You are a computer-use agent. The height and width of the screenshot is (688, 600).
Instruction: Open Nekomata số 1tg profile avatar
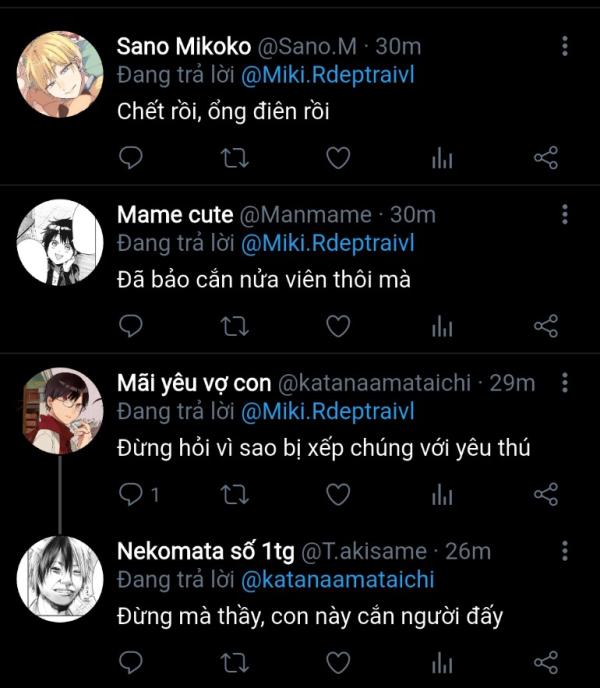coord(61,579)
